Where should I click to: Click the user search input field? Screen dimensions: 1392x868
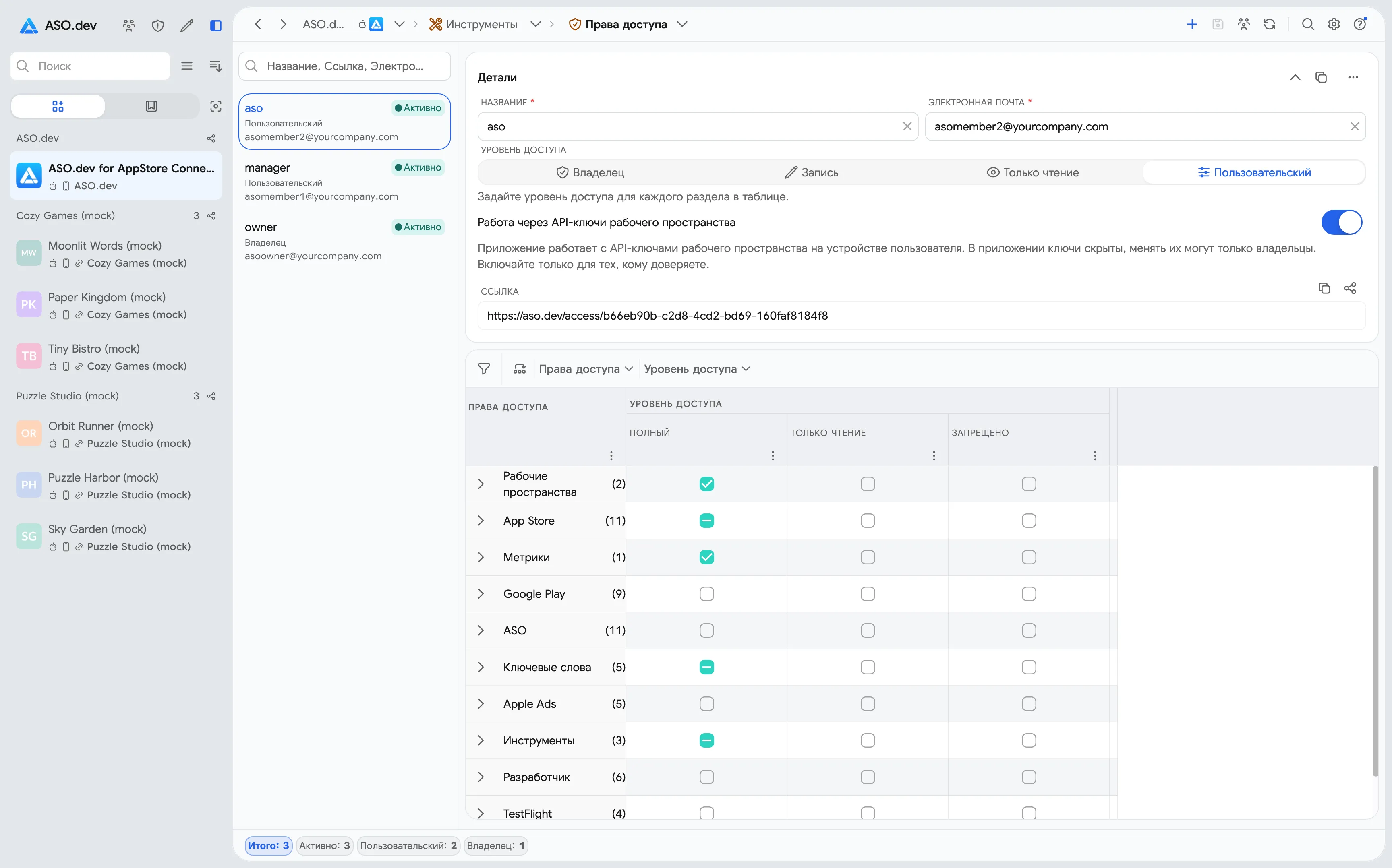[x=344, y=66]
